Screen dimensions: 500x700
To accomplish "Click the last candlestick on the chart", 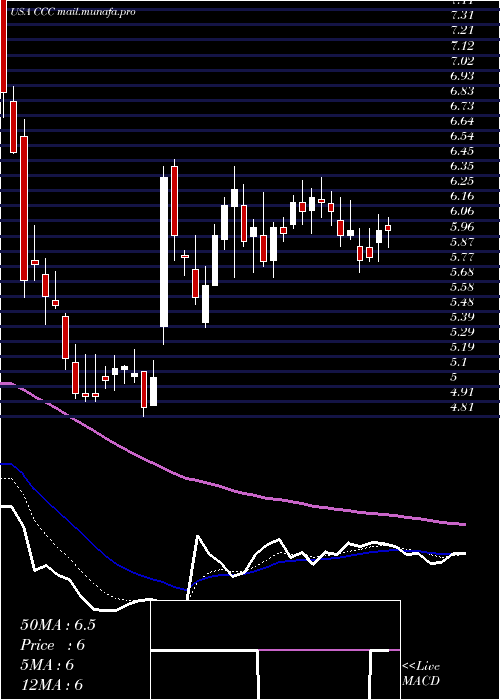I will click(388, 228).
